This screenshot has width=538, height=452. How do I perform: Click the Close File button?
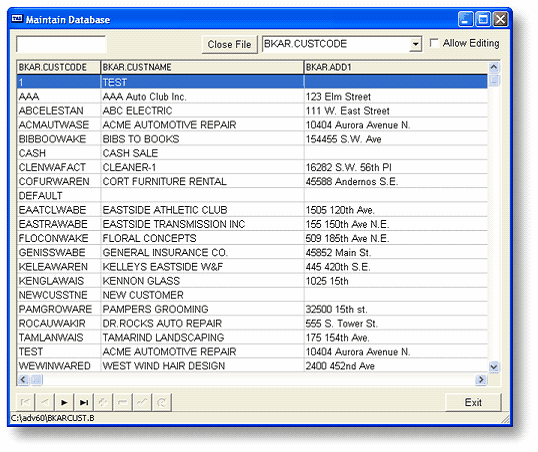(x=229, y=45)
